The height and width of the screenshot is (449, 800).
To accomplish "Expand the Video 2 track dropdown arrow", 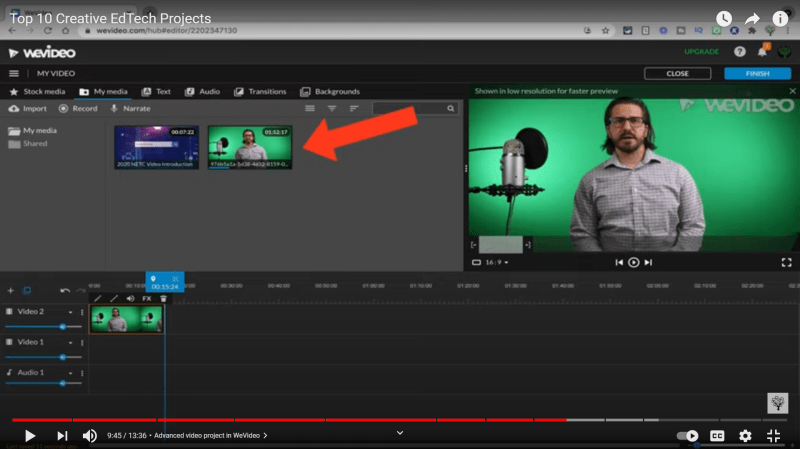I will point(72,312).
